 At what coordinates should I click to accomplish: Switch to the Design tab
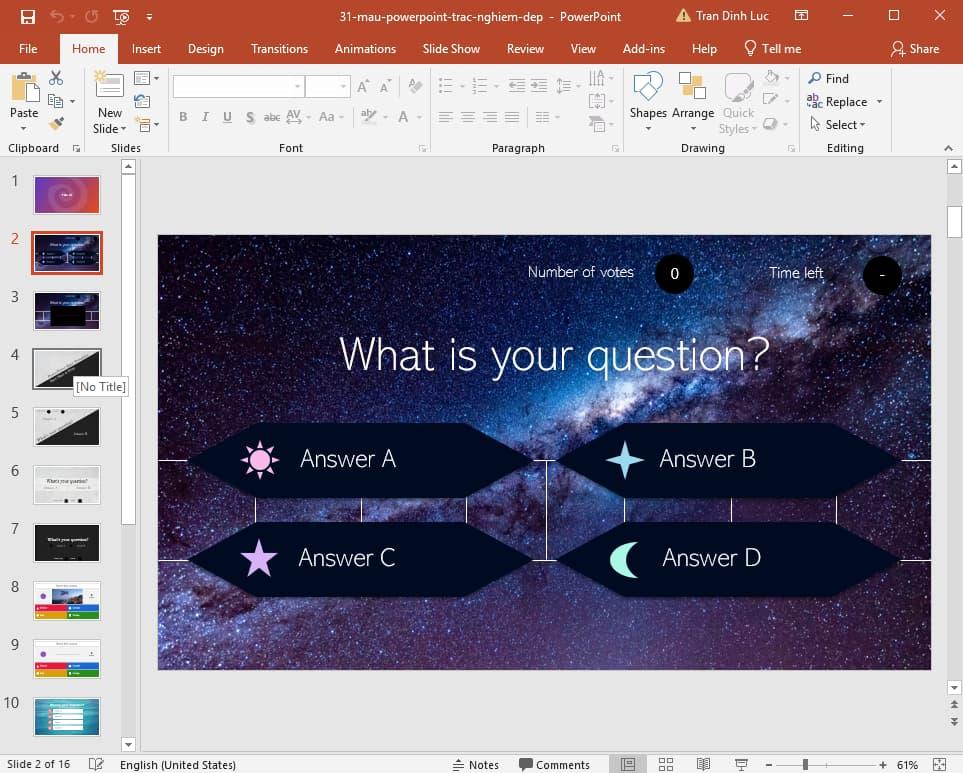click(205, 48)
